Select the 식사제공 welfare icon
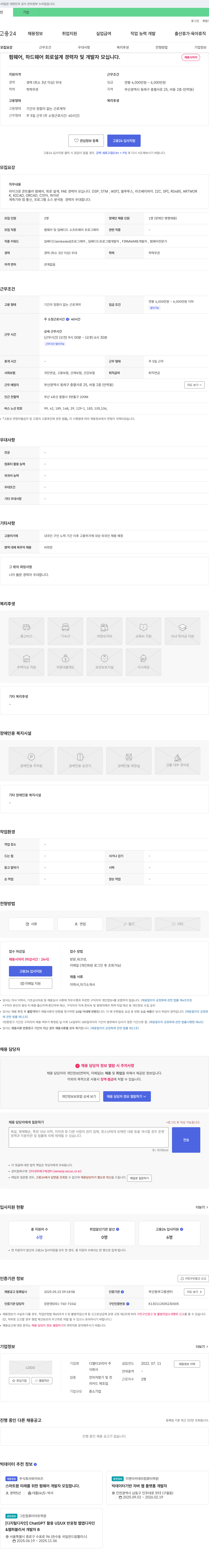This screenshot has height=1568, width=209. click(143, 662)
